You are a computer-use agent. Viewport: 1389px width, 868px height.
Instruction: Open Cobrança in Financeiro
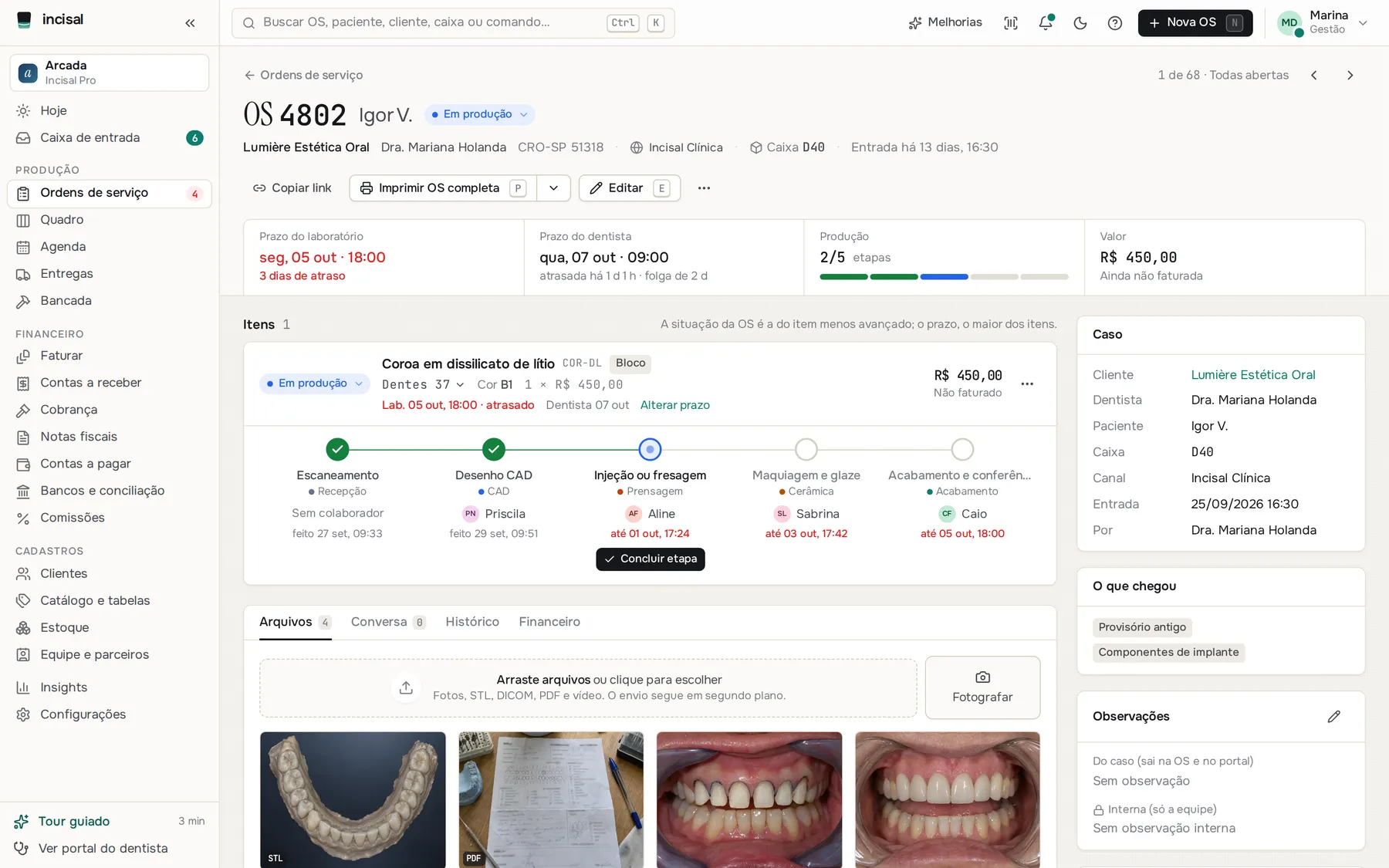coord(110,410)
